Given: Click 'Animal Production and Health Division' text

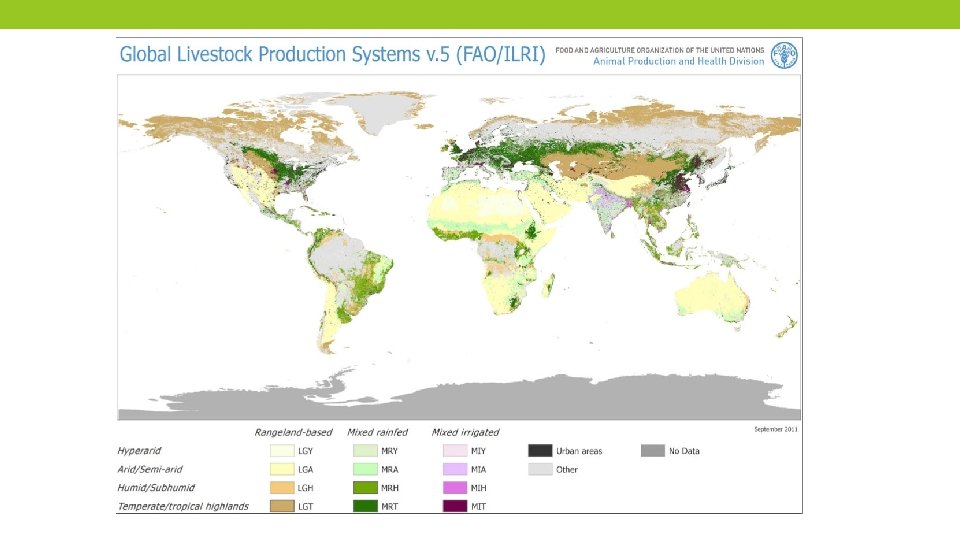Looking at the screenshot, I should (678, 61).
